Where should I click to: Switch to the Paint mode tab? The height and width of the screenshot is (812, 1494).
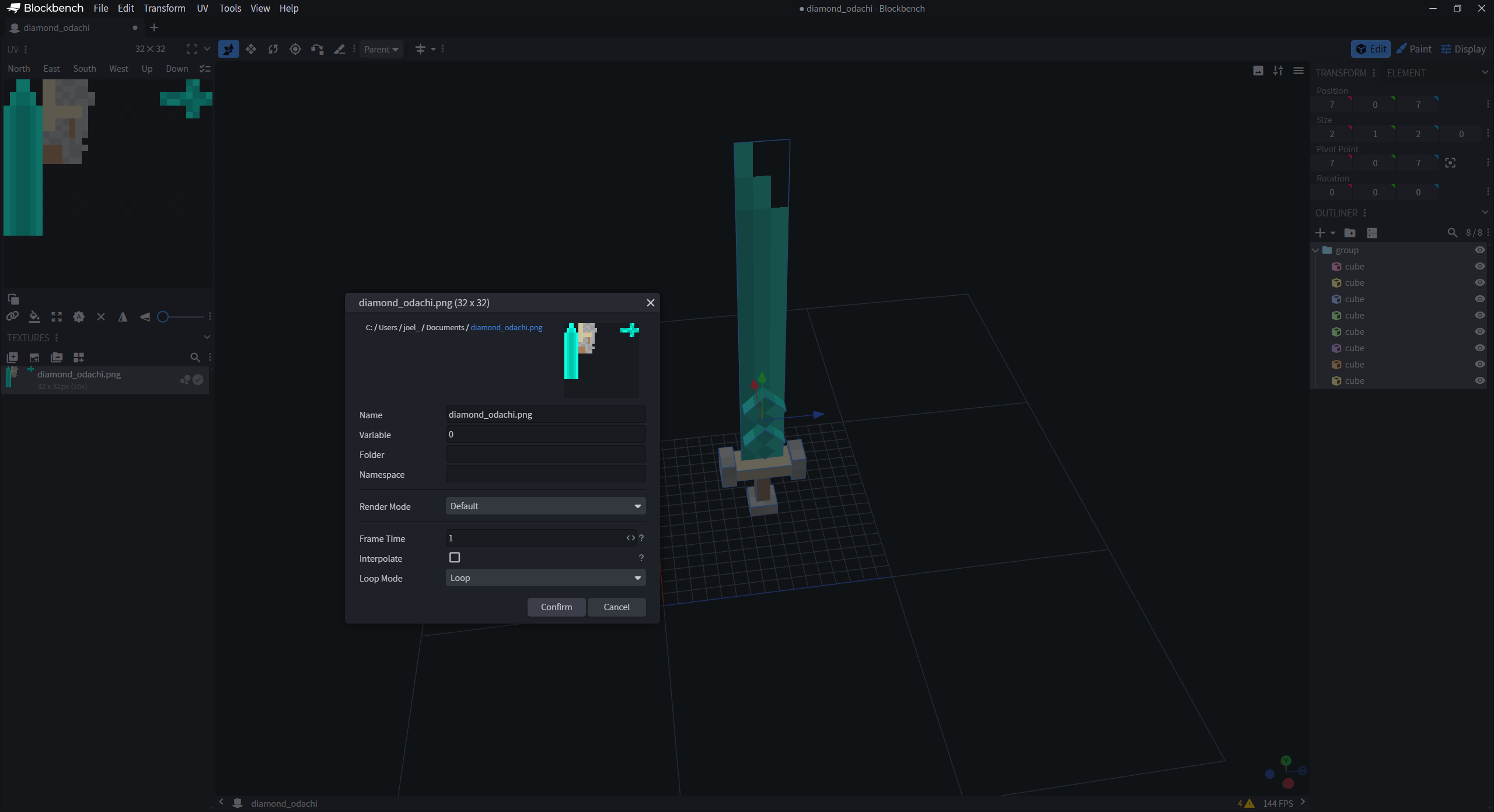[1413, 49]
